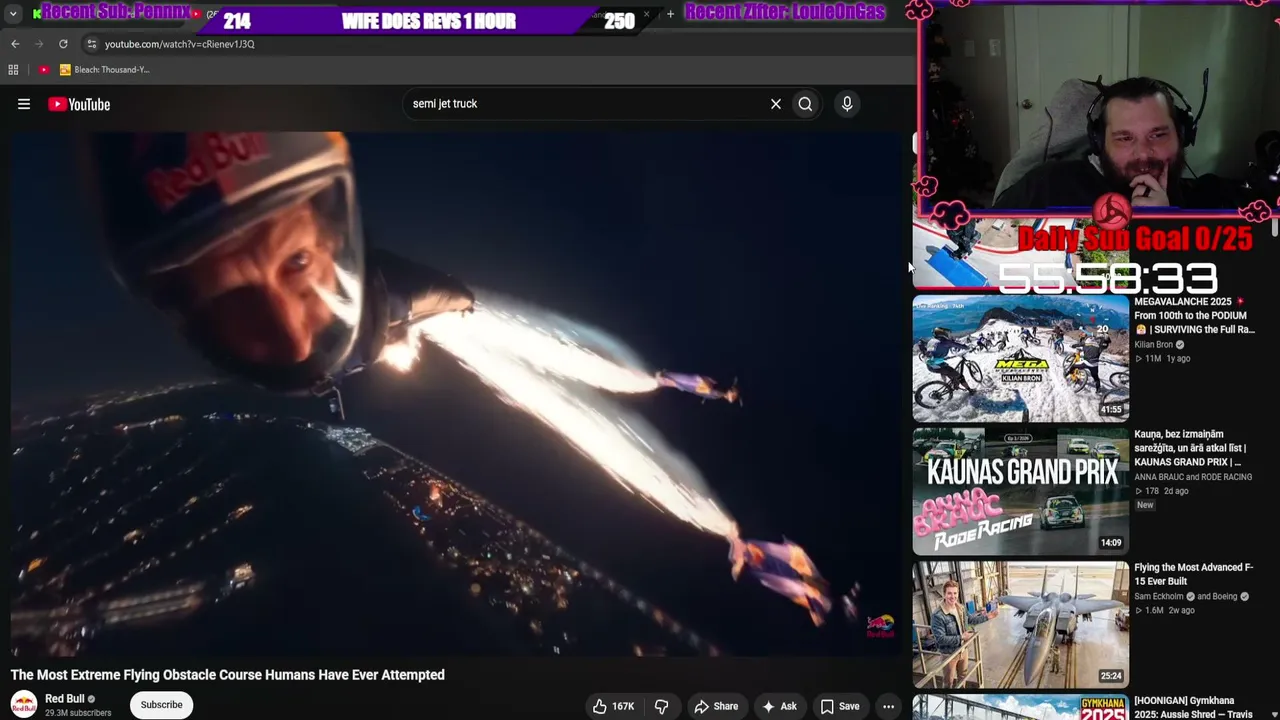Go to YouTube home via logo

[79, 104]
